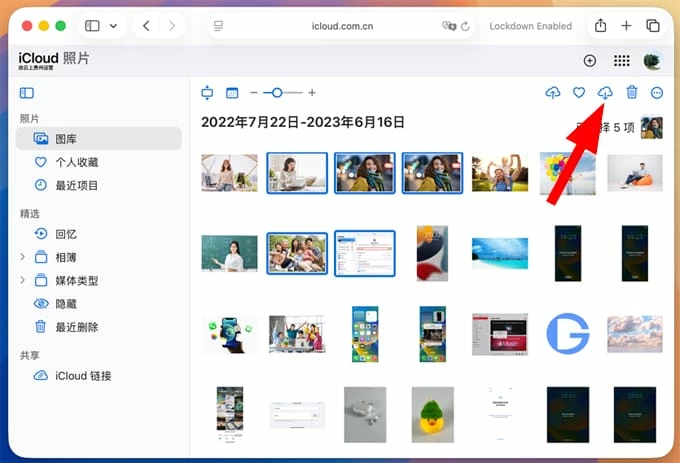Open Safari tab group dropdown arrow

pyautogui.click(x=112, y=25)
